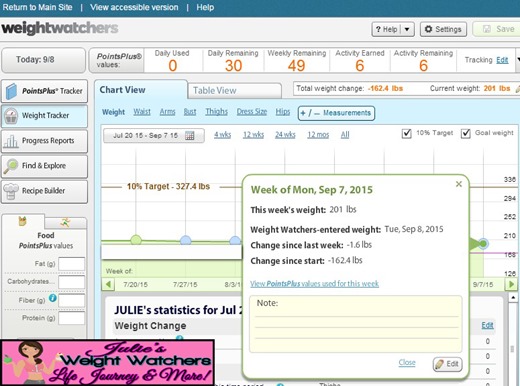Click the Fiber (g) input field
The height and width of the screenshot is (386, 520).
point(71,300)
